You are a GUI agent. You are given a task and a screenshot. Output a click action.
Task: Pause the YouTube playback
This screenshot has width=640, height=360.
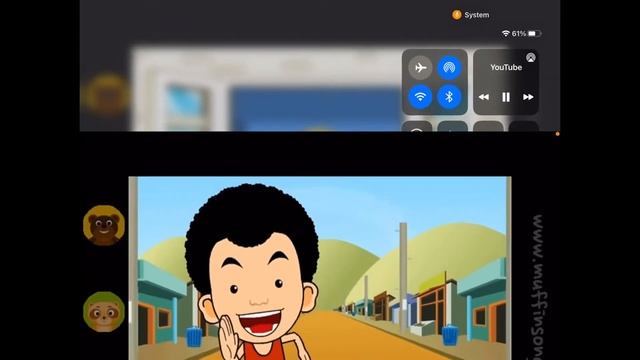pos(506,97)
